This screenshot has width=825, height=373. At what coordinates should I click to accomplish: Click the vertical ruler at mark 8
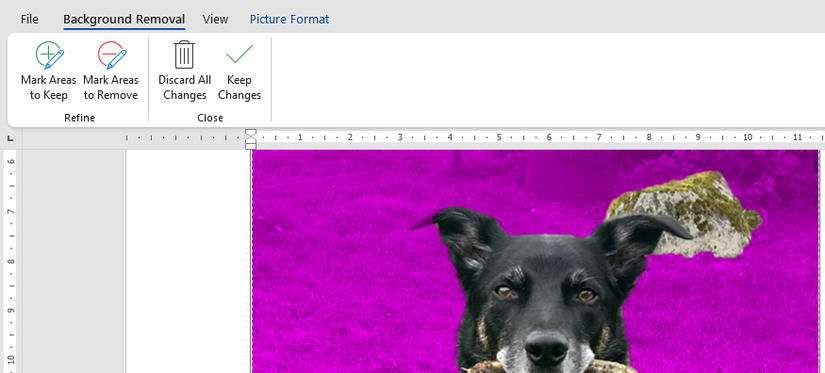click(x=11, y=260)
